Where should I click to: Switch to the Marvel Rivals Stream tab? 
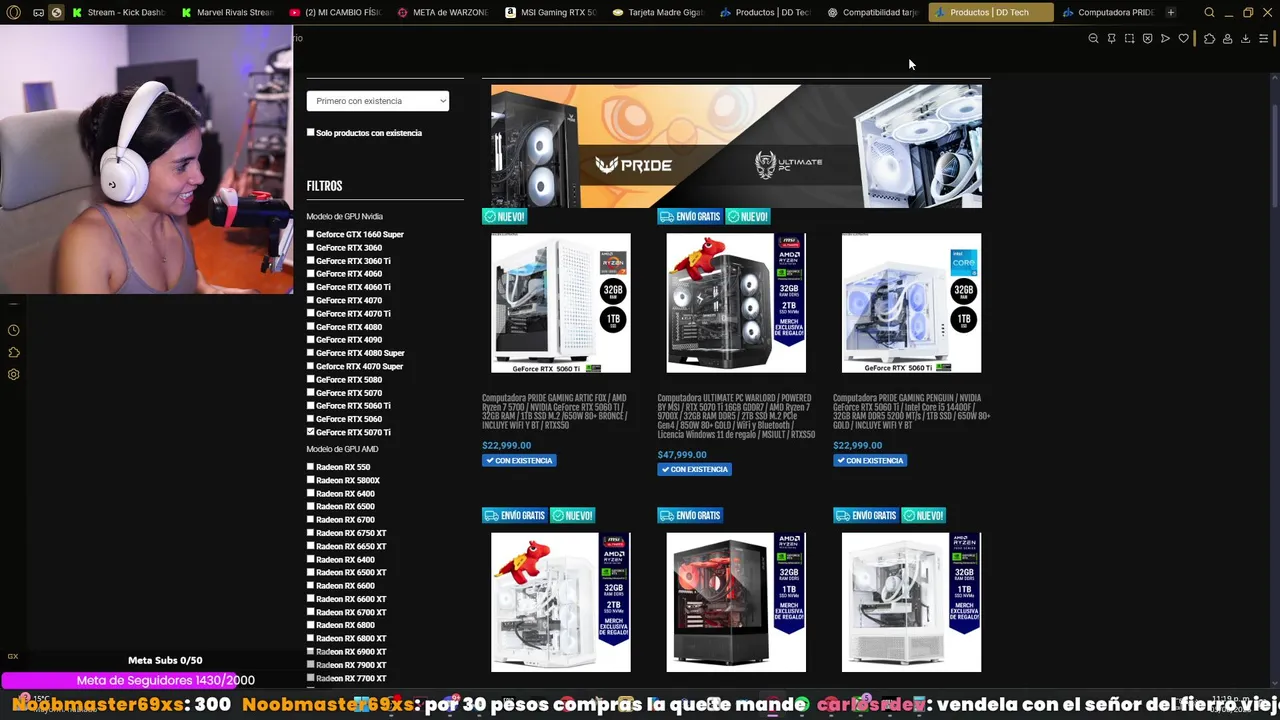228,12
